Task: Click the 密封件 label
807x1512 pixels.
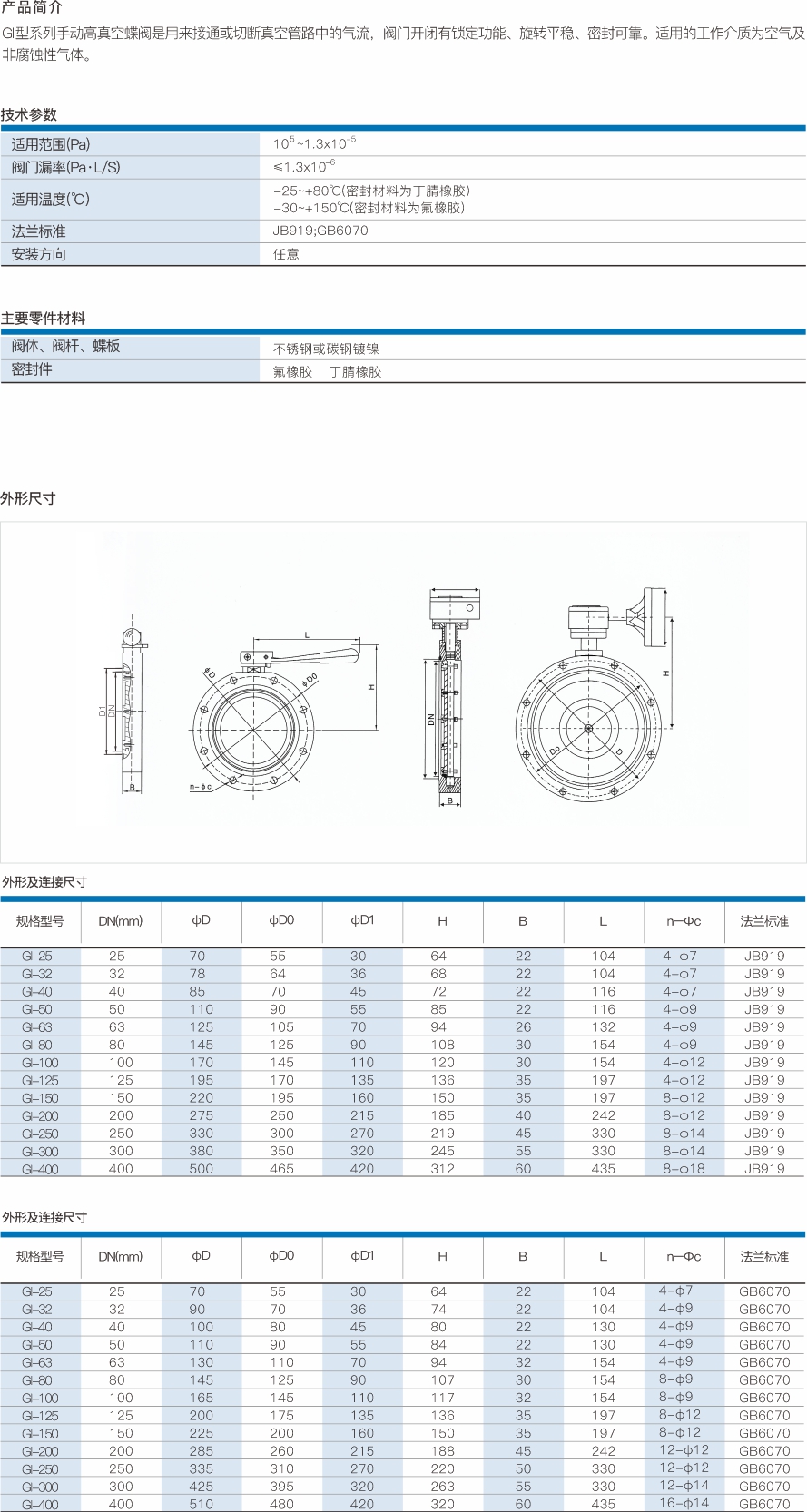Action: tap(32, 369)
